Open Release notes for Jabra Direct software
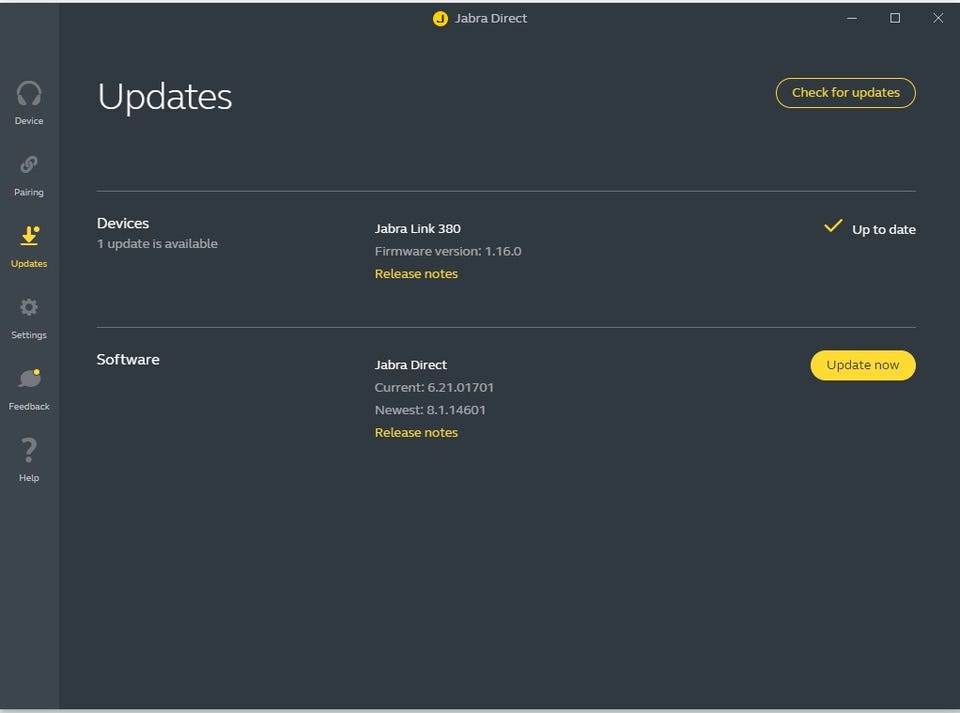Viewport: 960px width, 713px height. point(416,432)
